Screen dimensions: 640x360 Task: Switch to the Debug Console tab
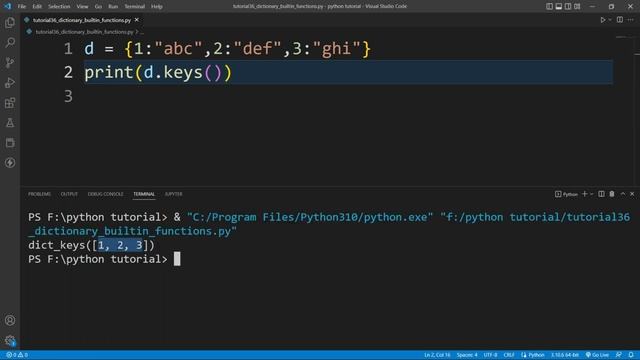pyautogui.click(x=105, y=194)
